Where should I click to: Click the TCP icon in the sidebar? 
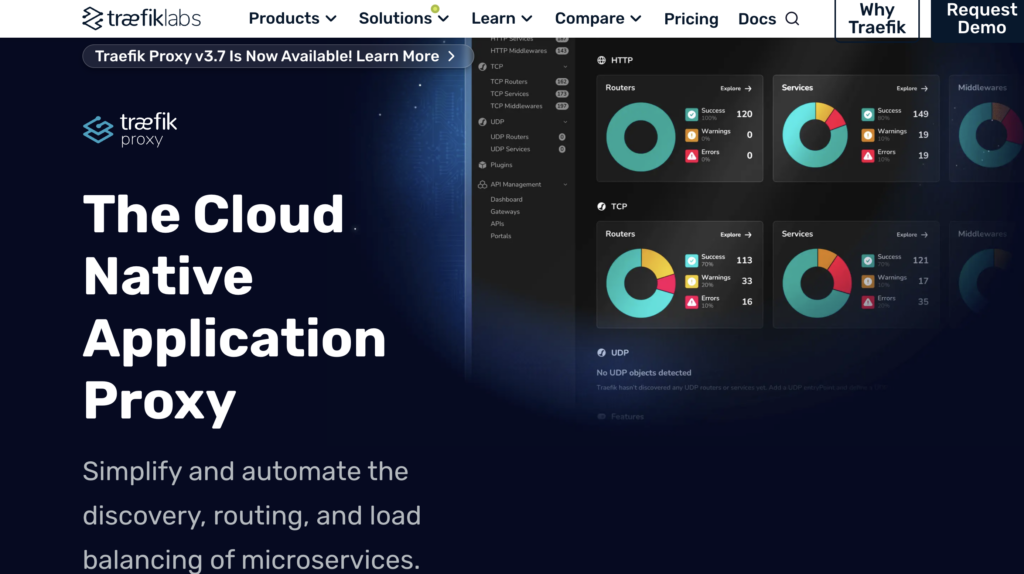click(482, 67)
